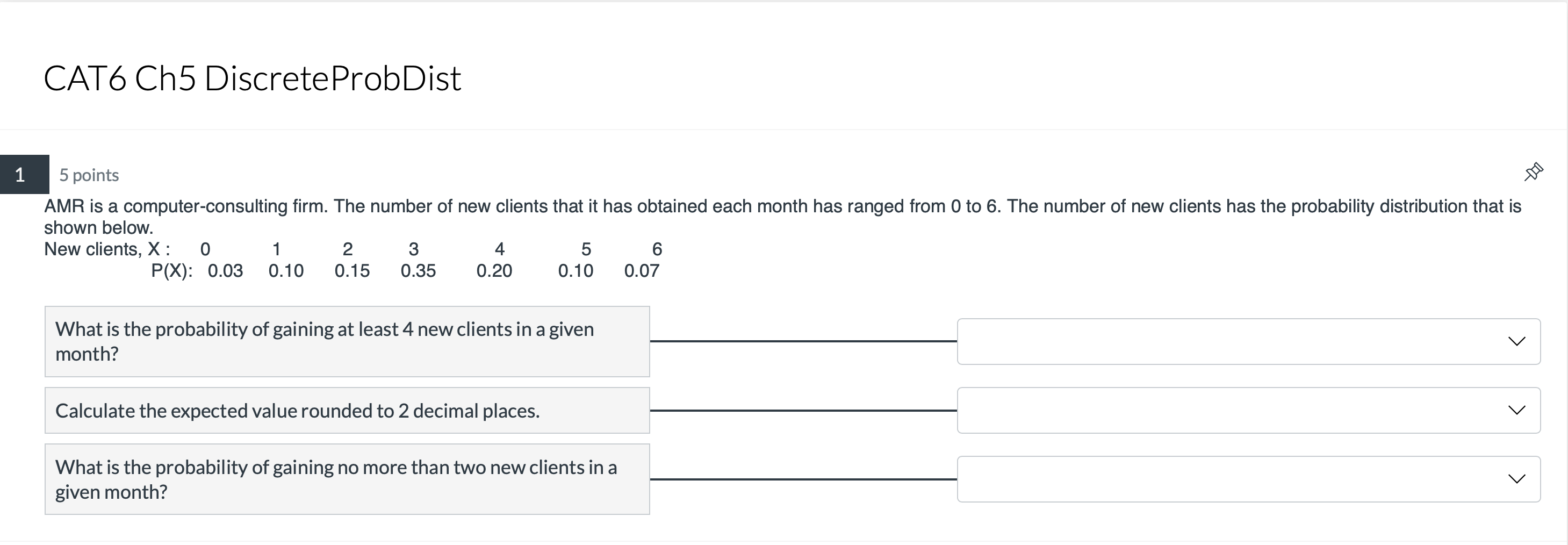Click probability value 0.20 in the table

494,271
